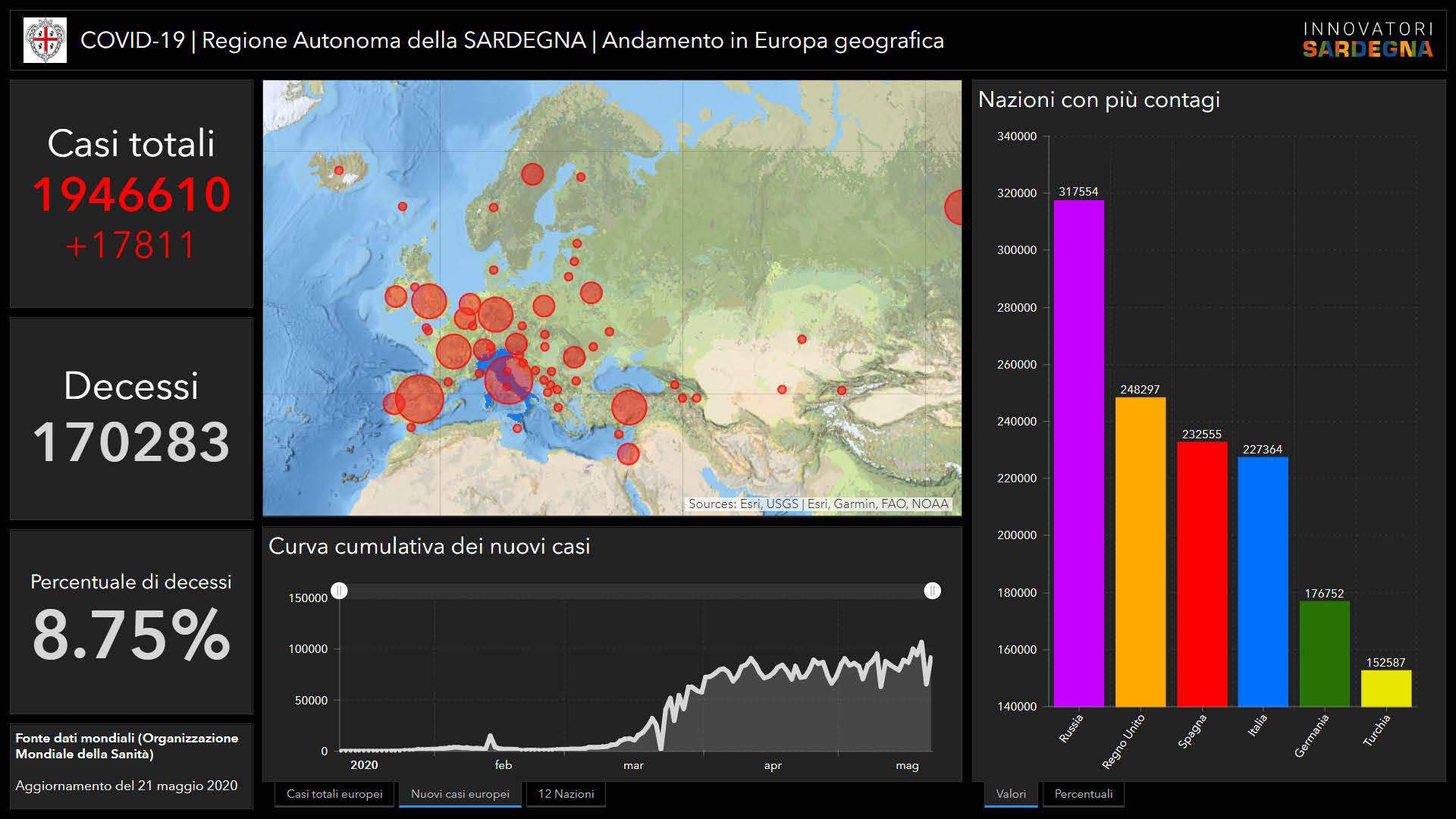Image resolution: width=1456 pixels, height=819 pixels.
Task: Click the circle marker over United Kingdom
Action: point(428,301)
